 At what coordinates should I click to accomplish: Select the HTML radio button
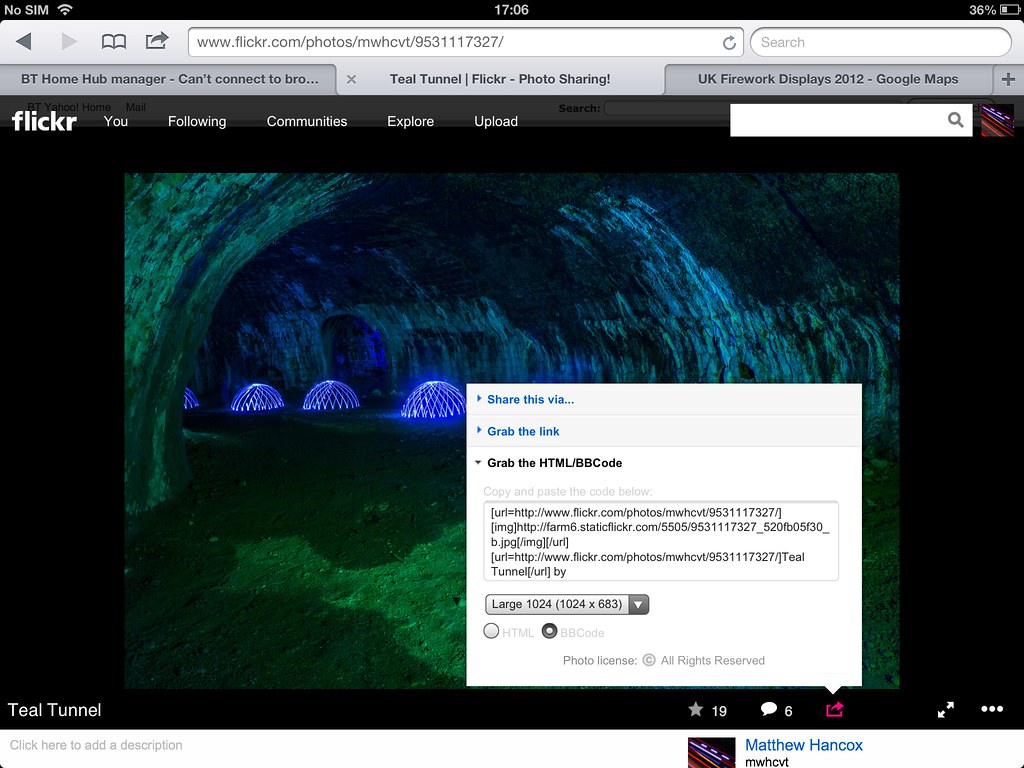tap(491, 631)
